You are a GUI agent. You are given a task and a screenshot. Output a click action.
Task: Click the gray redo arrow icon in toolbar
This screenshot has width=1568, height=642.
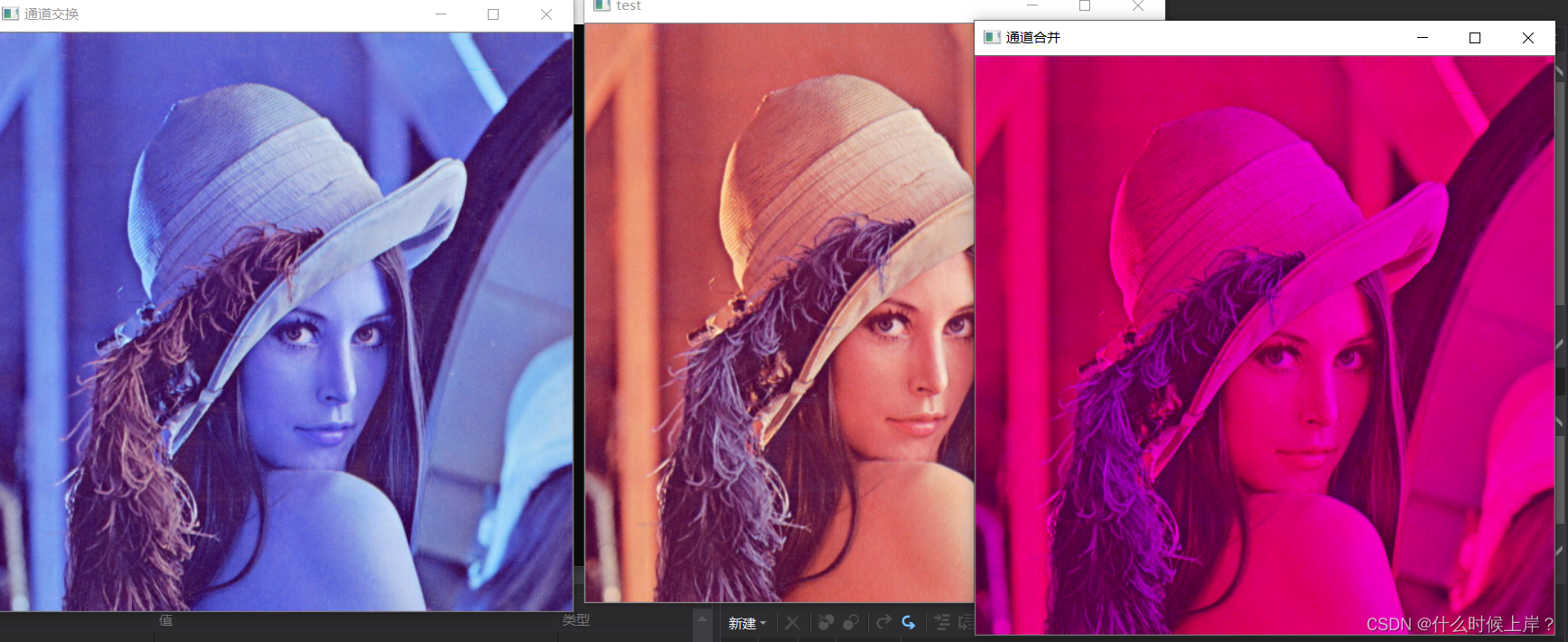coord(883,622)
